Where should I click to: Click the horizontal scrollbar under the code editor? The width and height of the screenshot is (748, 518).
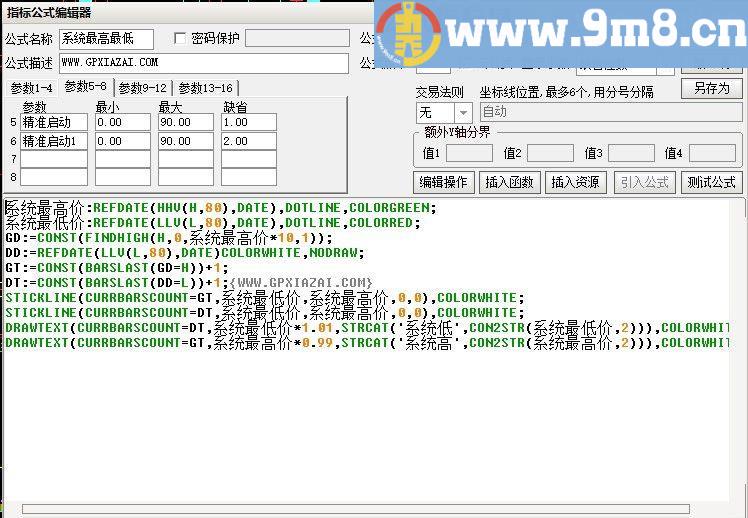(356, 509)
